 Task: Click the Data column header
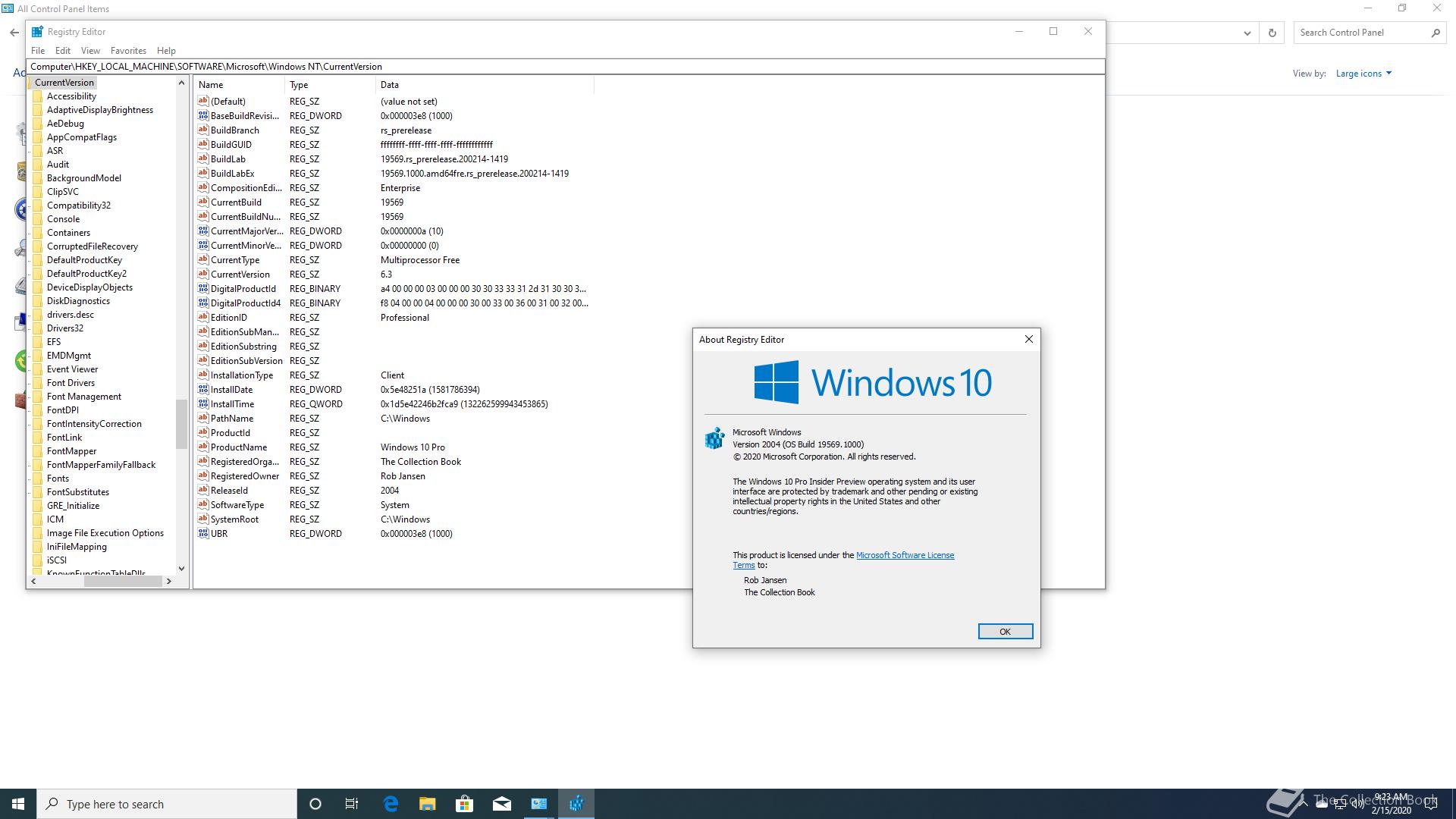coord(485,85)
